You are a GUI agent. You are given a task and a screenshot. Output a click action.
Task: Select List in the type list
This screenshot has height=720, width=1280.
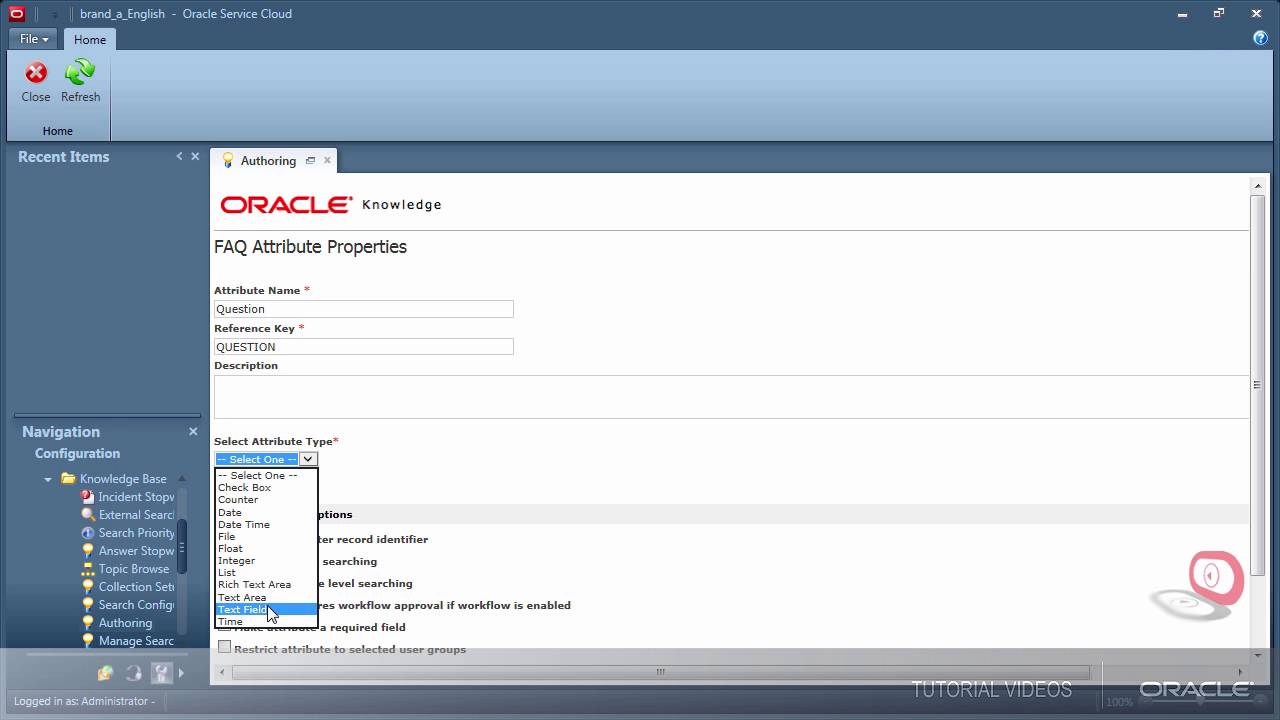click(266, 572)
